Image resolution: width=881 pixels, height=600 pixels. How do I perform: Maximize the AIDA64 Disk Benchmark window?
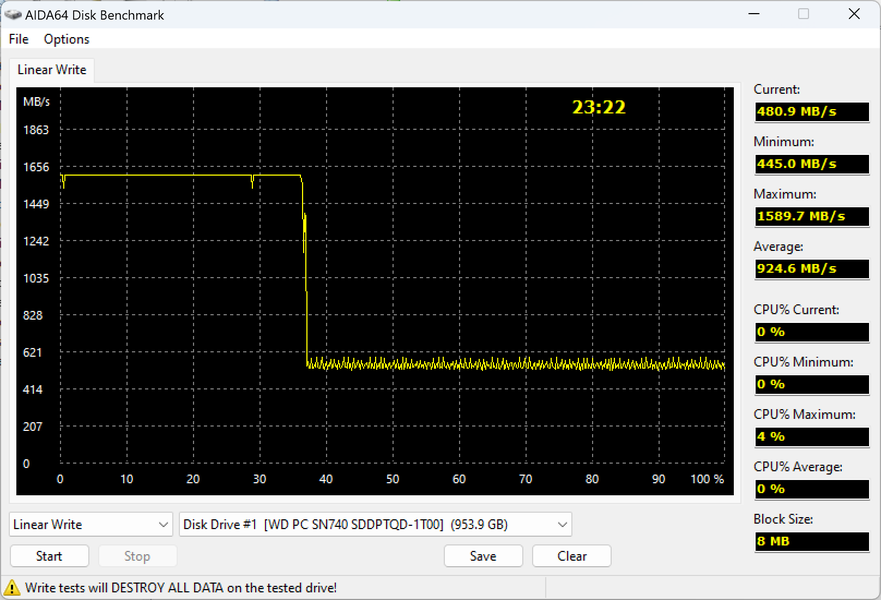(803, 13)
